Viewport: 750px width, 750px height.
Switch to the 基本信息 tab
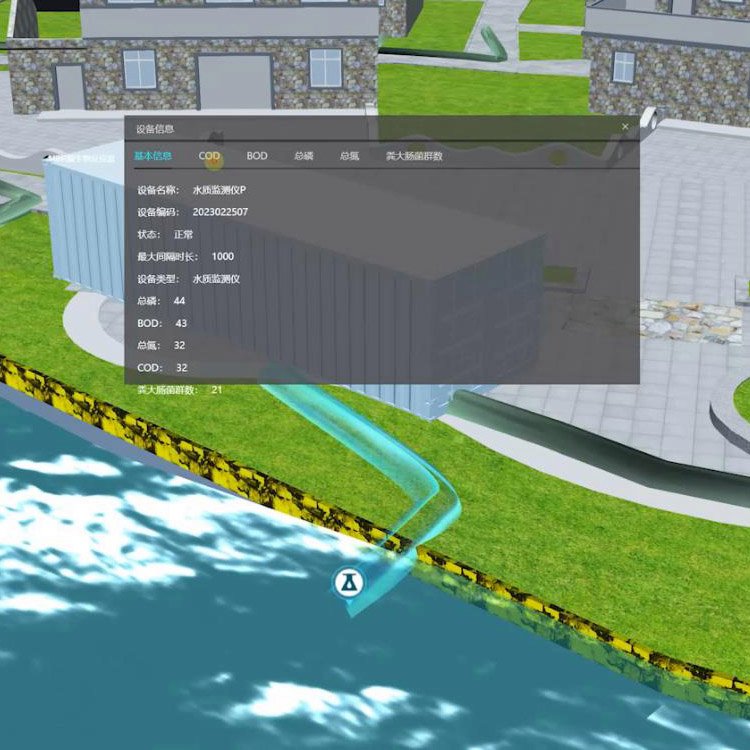click(x=153, y=156)
